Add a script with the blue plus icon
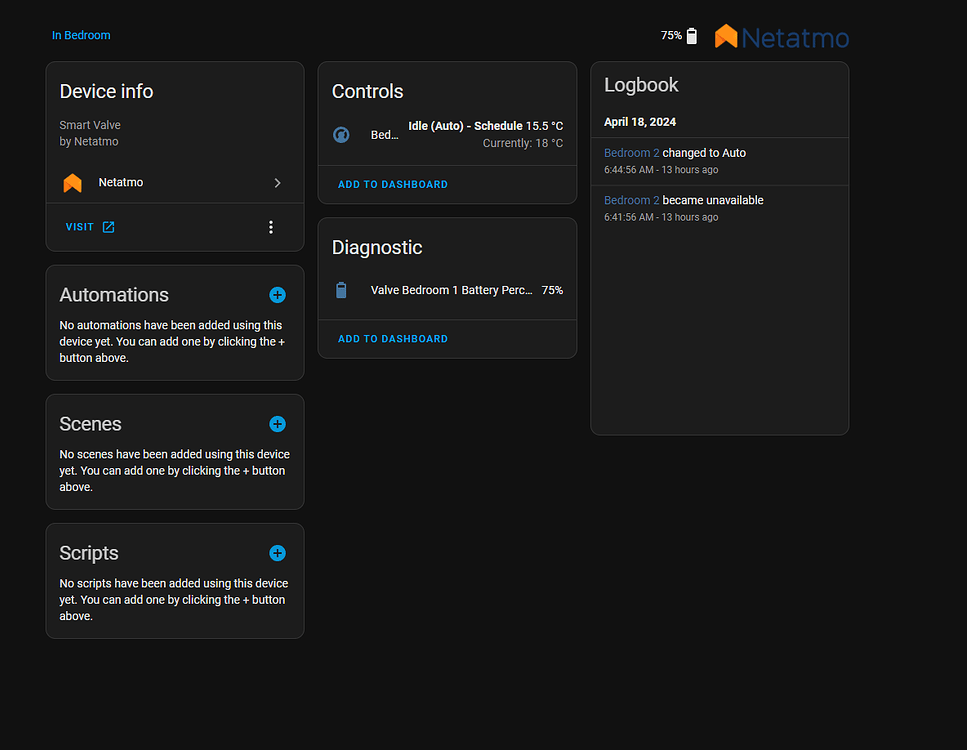This screenshot has height=750, width=967. (x=277, y=553)
